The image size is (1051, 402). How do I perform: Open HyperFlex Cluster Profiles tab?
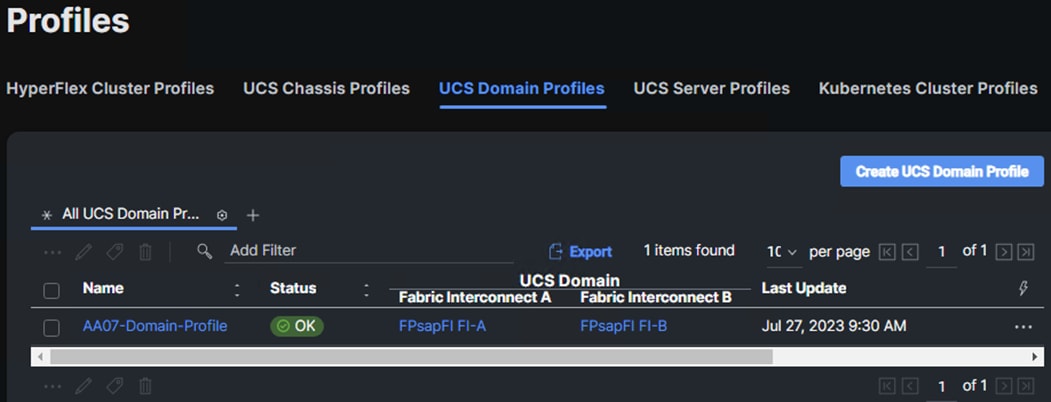pyautogui.click(x=110, y=88)
